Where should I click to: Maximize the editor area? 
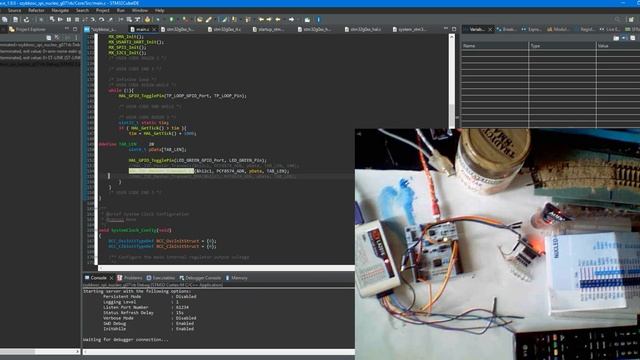pyautogui.click(x=454, y=29)
